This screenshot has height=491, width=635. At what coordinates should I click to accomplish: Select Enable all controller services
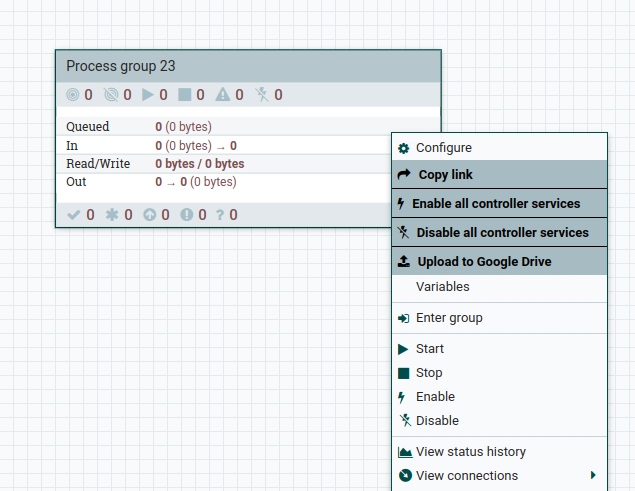495,204
